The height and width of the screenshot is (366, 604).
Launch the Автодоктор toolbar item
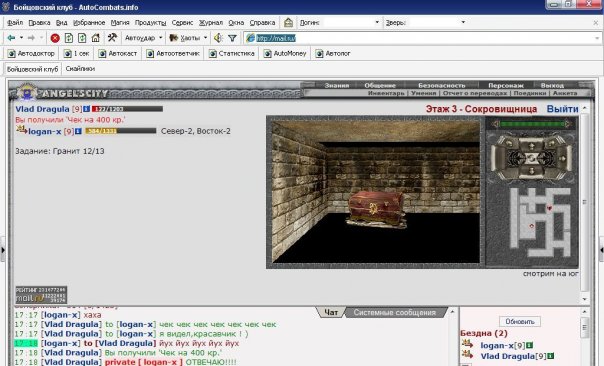point(31,54)
